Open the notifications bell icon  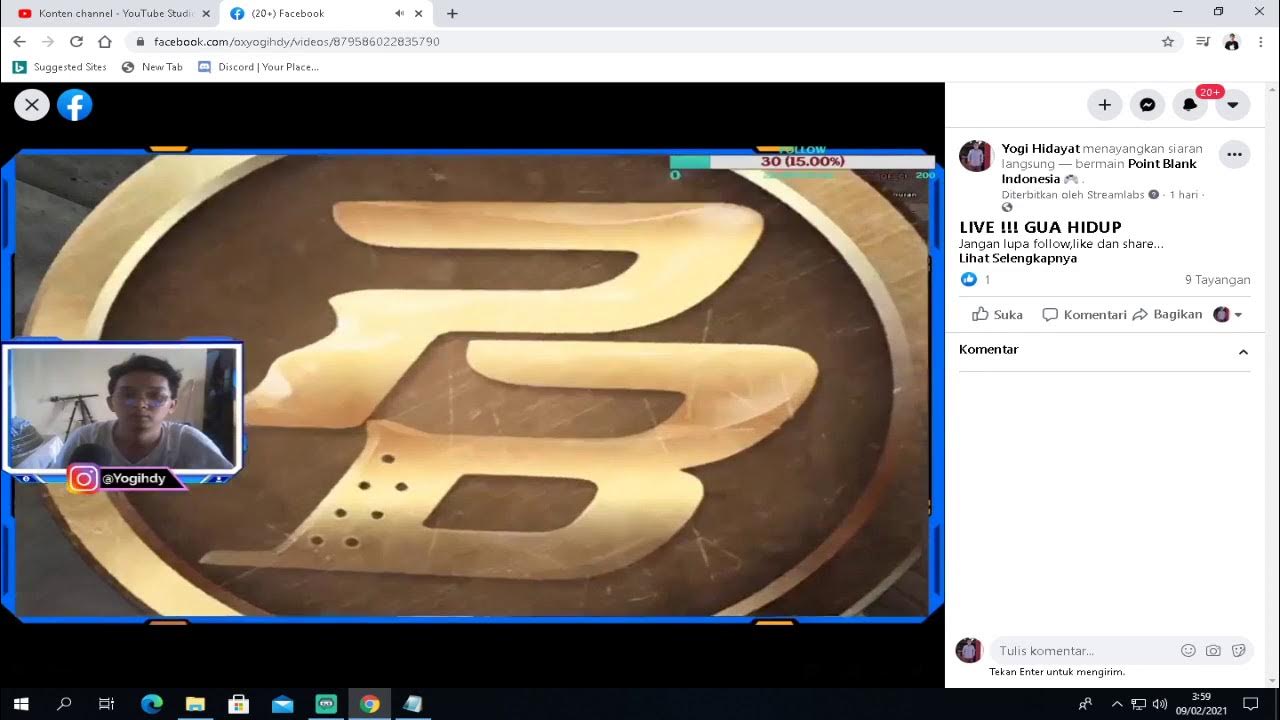click(1190, 104)
